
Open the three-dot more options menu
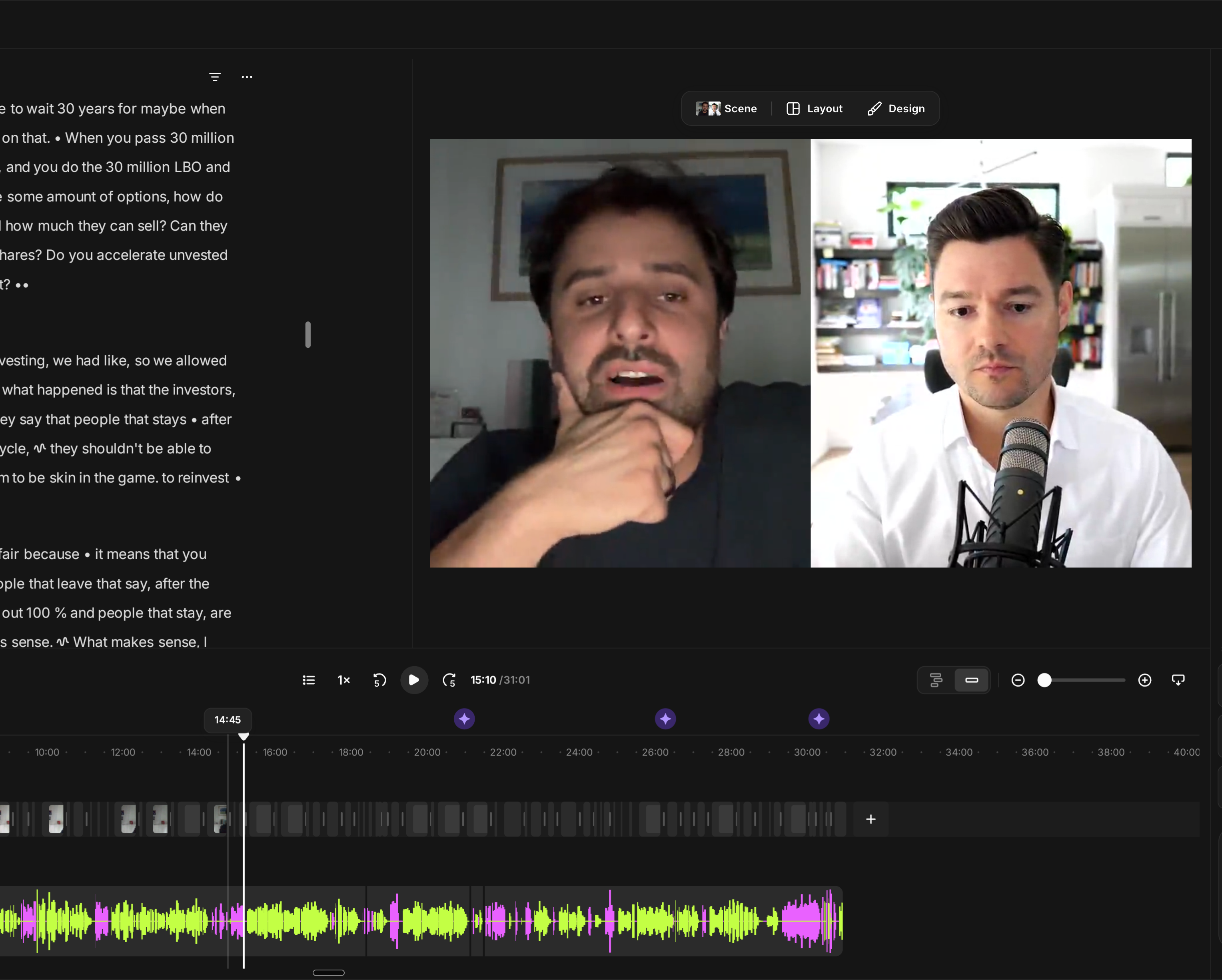(x=247, y=77)
